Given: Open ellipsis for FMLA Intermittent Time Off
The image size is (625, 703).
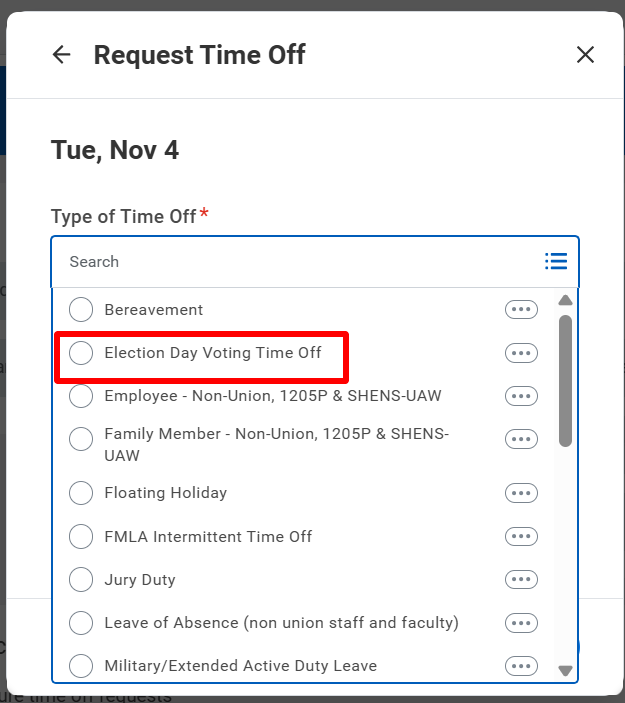Looking at the screenshot, I should [521, 537].
